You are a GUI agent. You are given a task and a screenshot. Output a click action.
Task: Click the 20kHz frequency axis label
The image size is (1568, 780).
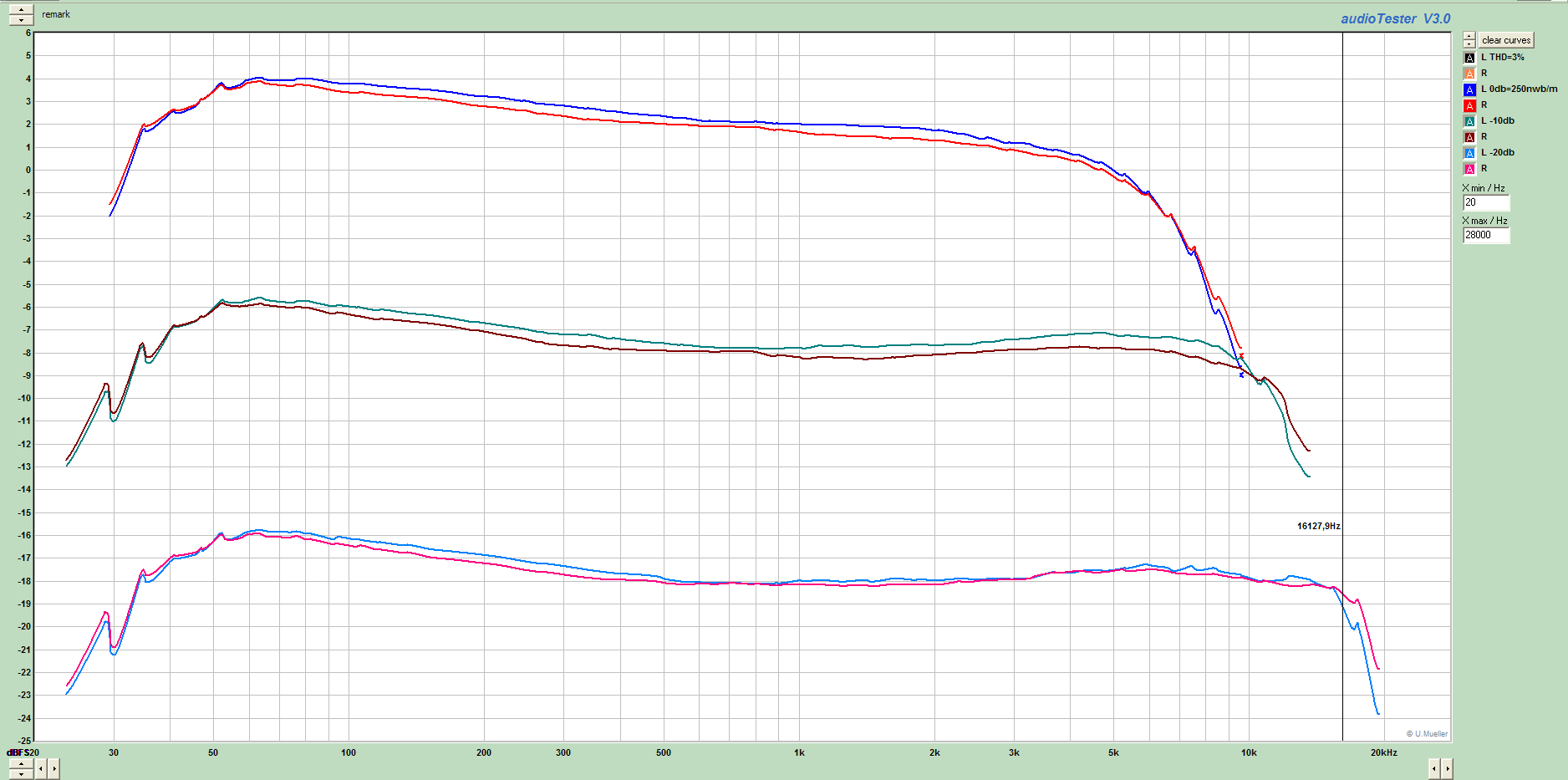coord(1384,752)
